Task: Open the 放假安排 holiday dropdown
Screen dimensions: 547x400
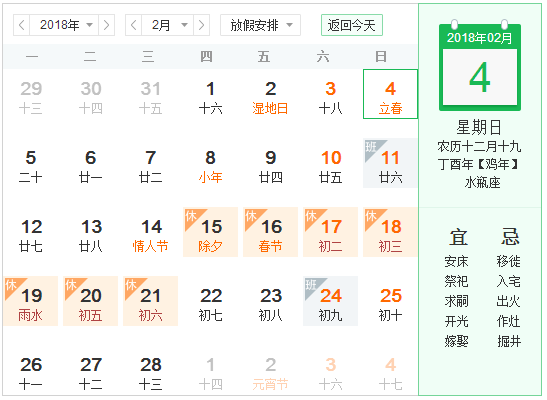Action: [260, 25]
